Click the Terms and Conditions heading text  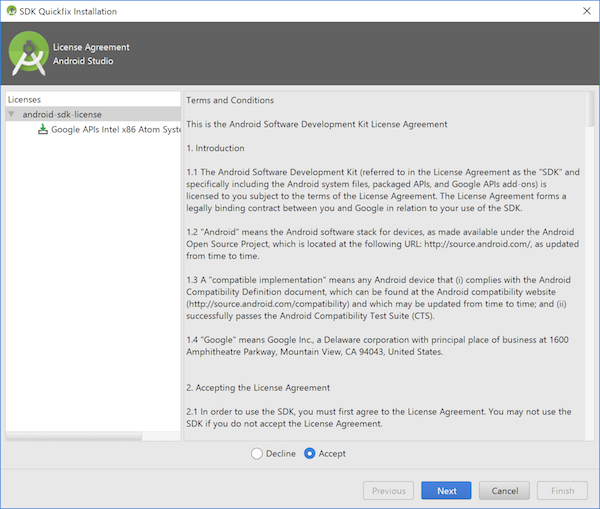(230, 100)
